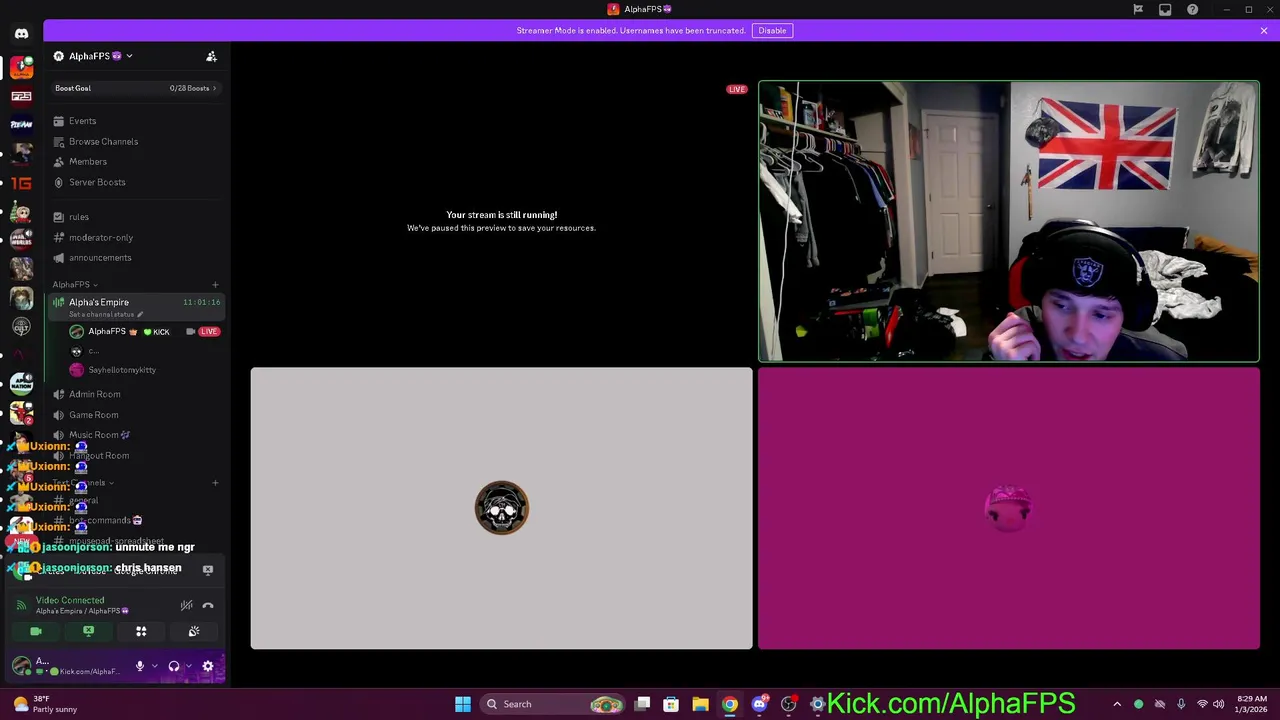Click Set a channel status pencil
Screen dimensions: 1280x720
pyautogui.click(x=139, y=314)
